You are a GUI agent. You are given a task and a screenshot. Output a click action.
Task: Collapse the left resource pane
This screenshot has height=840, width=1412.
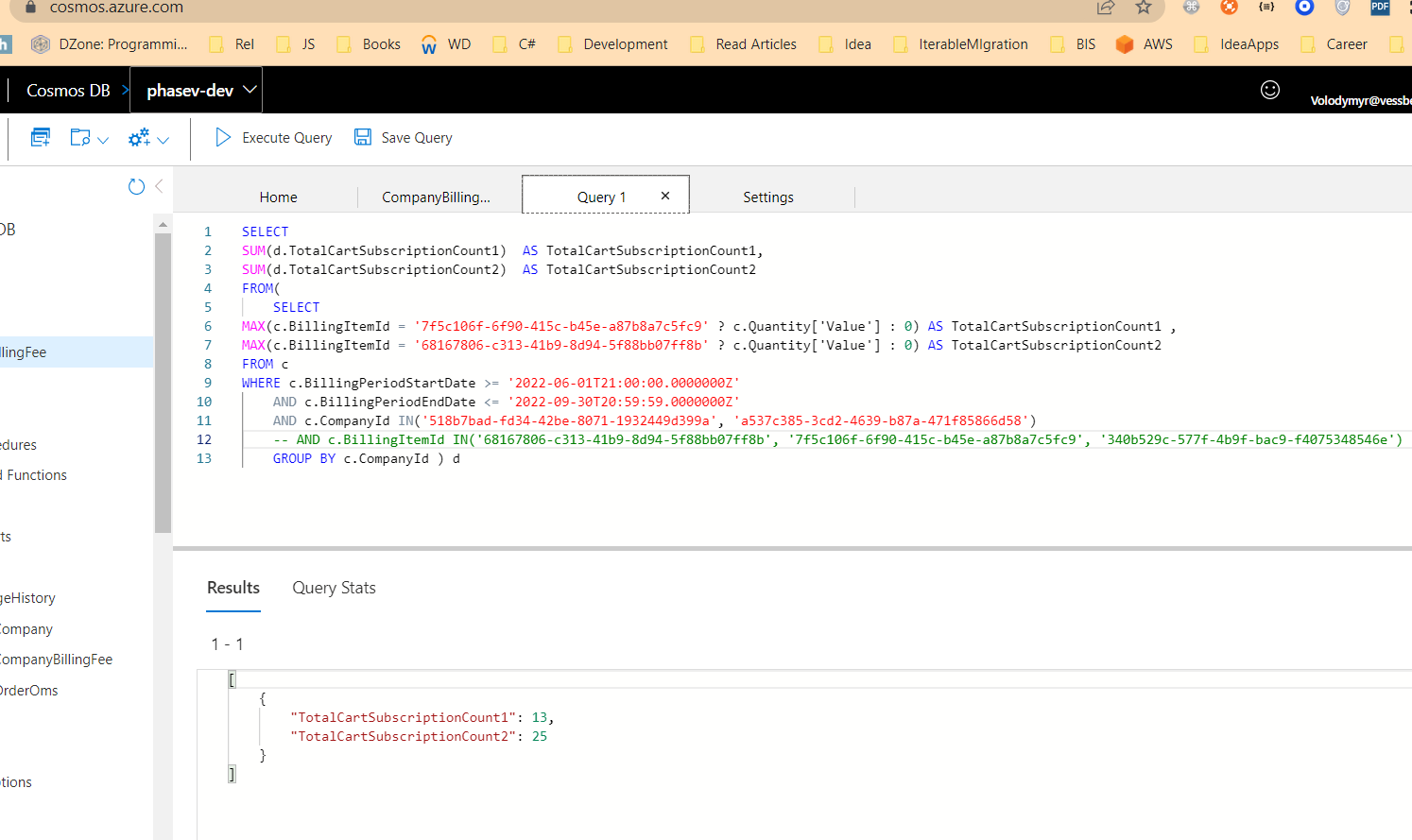point(159,186)
